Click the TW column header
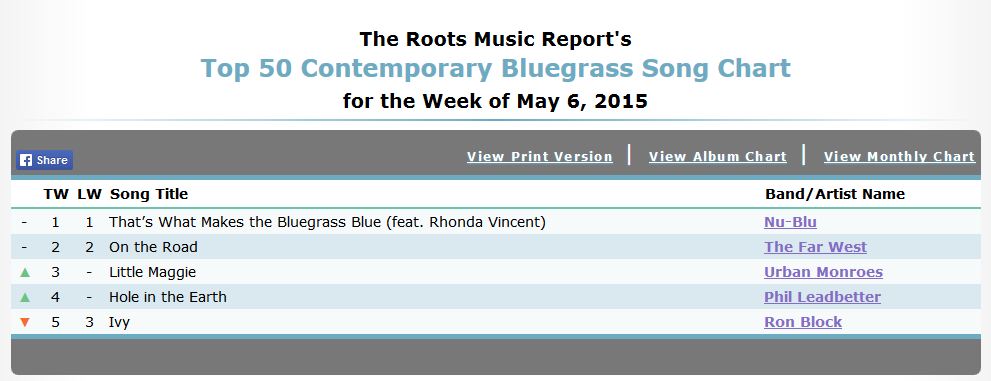Image resolution: width=991 pixels, height=381 pixels. coord(56,194)
